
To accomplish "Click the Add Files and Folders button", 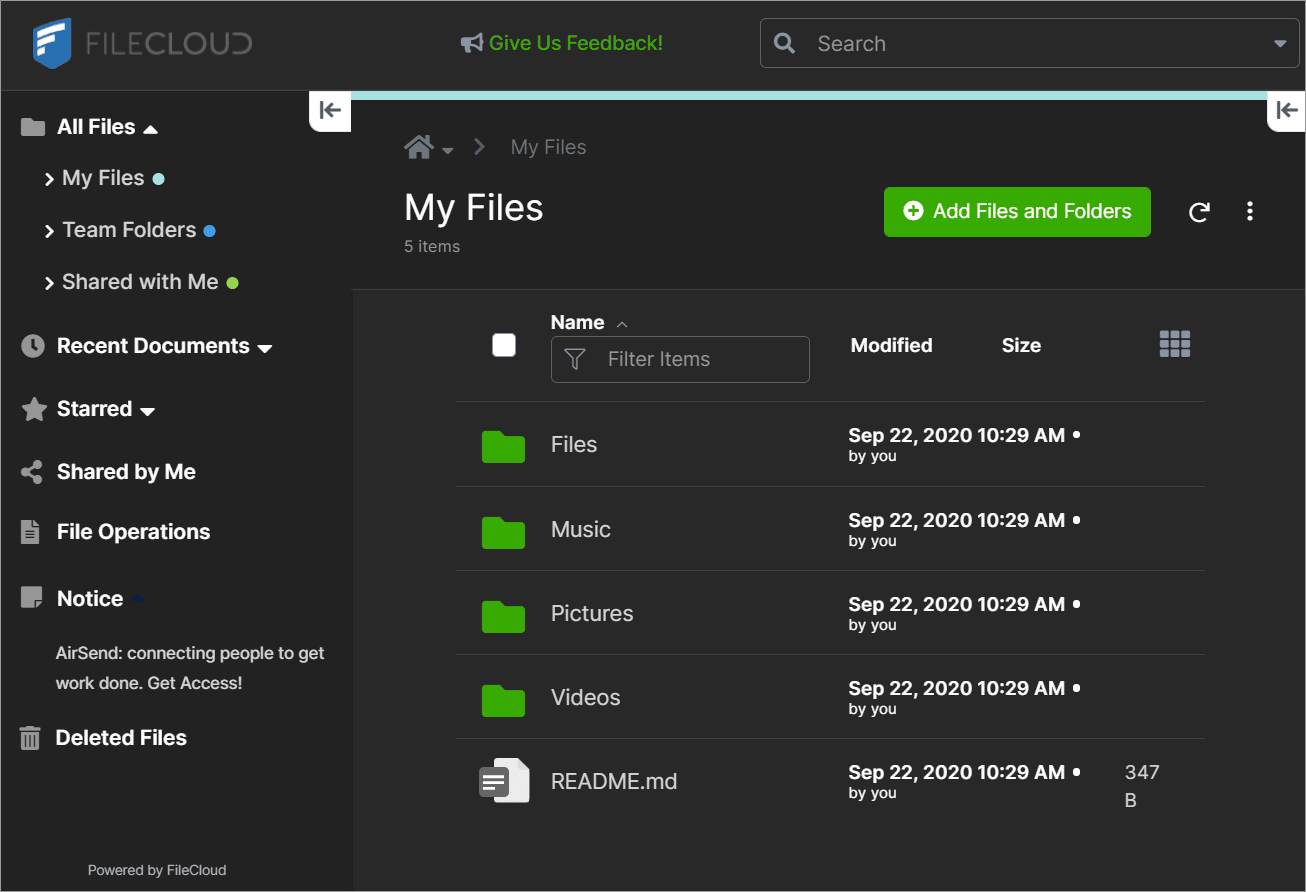I will (1016, 211).
